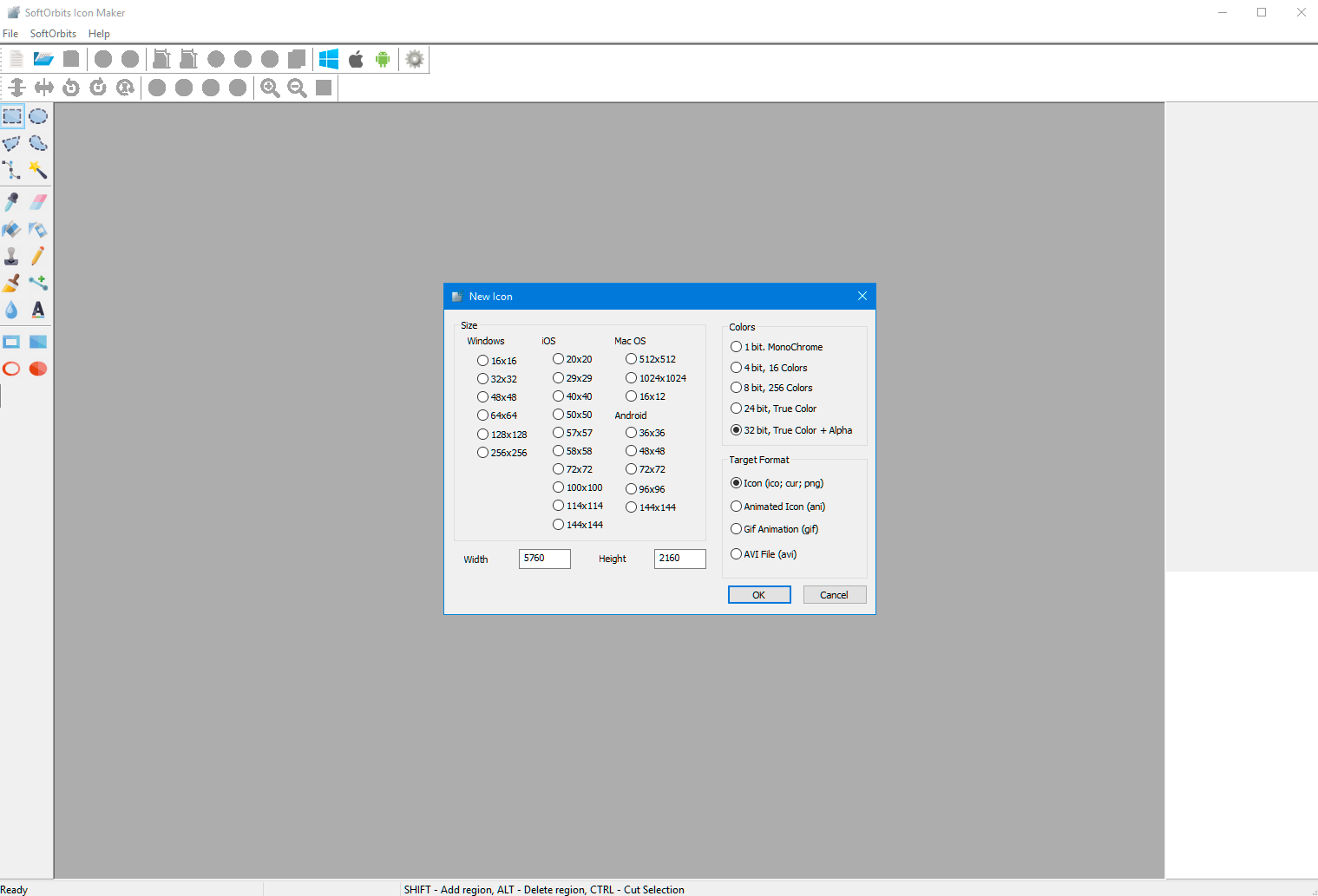Viewport: 1318px width, 896px height.
Task: Select the Android 36x36 size
Action: 646,433
